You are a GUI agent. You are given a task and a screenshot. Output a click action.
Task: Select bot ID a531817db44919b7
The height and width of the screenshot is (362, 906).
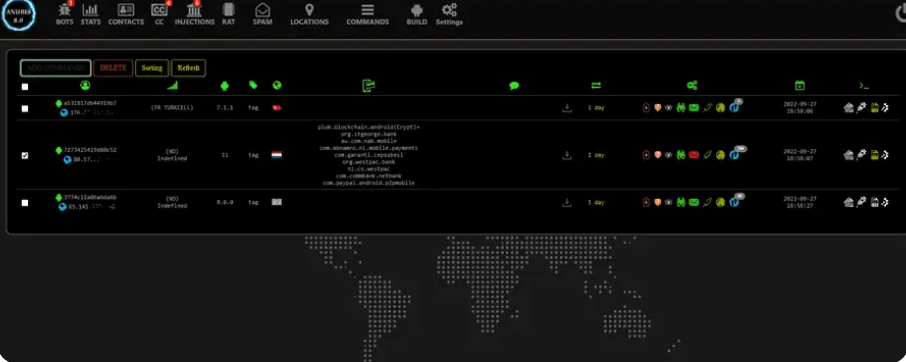(x=90, y=103)
